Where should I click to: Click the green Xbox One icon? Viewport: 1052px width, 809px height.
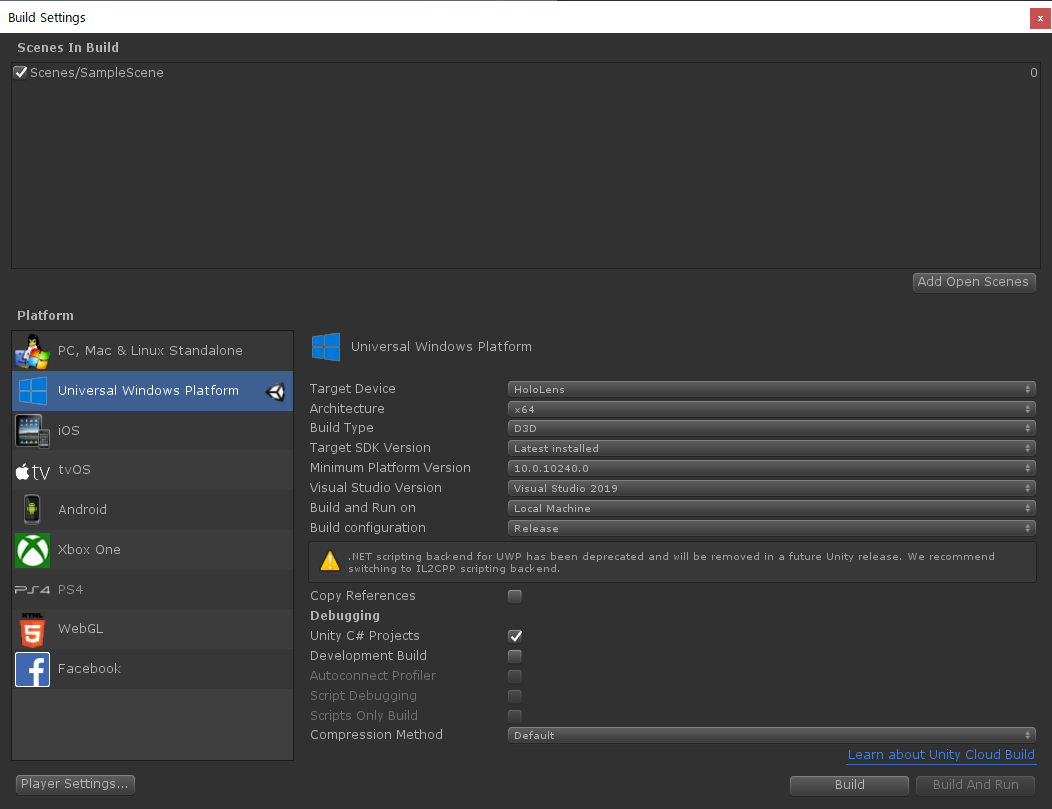[x=32, y=550]
